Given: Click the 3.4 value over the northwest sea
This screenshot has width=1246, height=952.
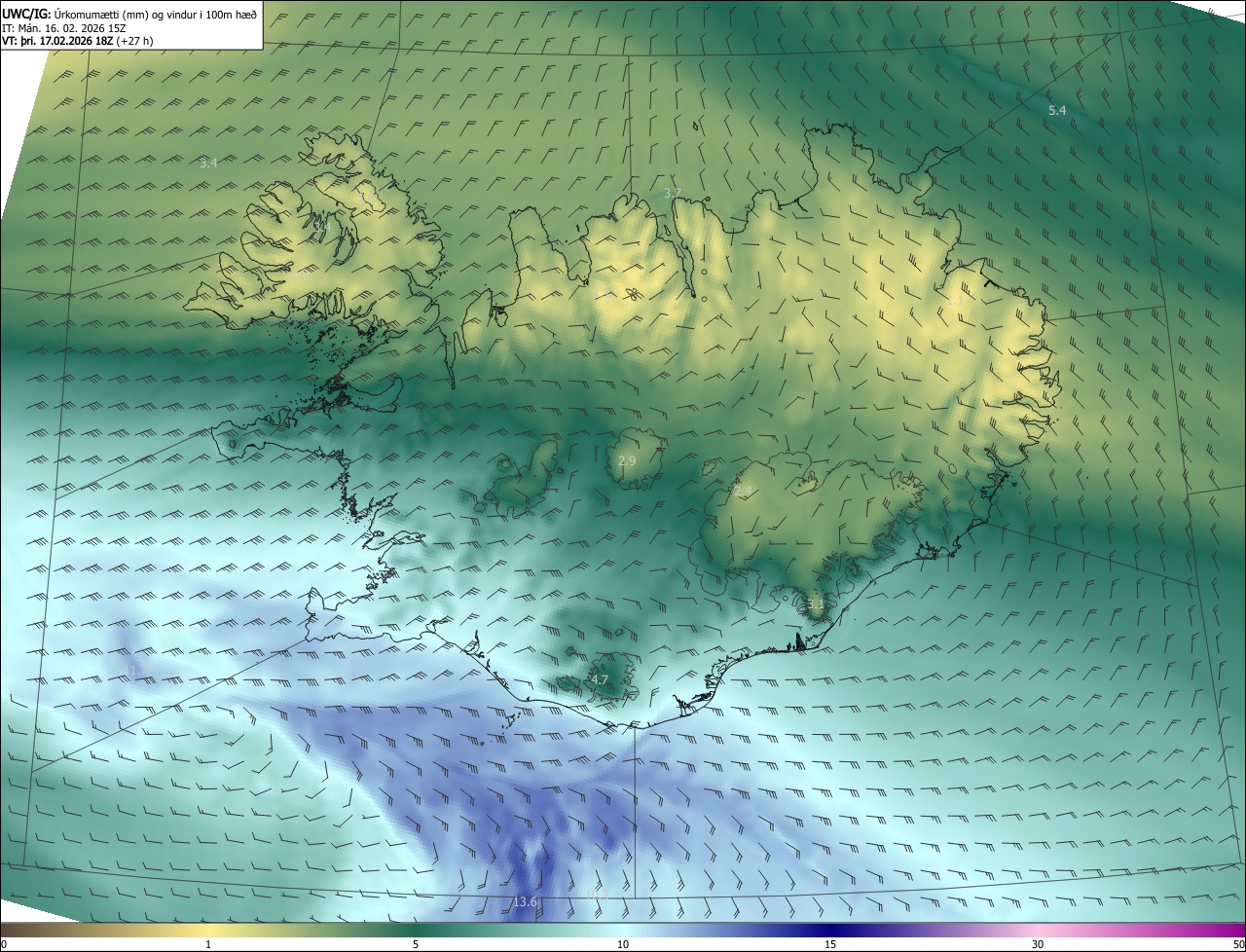Looking at the screenshot, I should (x=208, y=164).
